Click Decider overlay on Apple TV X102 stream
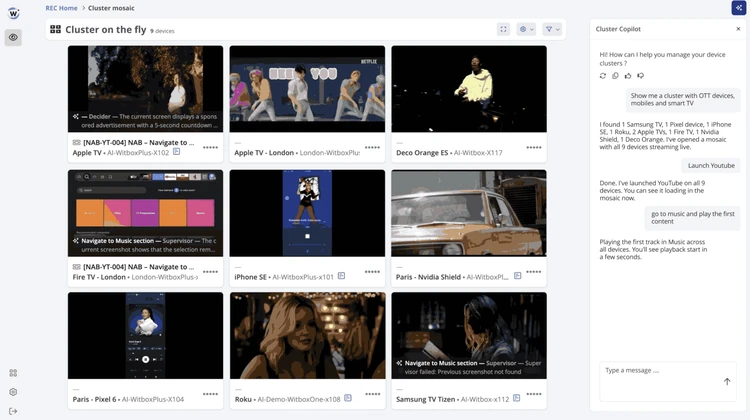The image size is (750, 420). click(x=145, y=121)
